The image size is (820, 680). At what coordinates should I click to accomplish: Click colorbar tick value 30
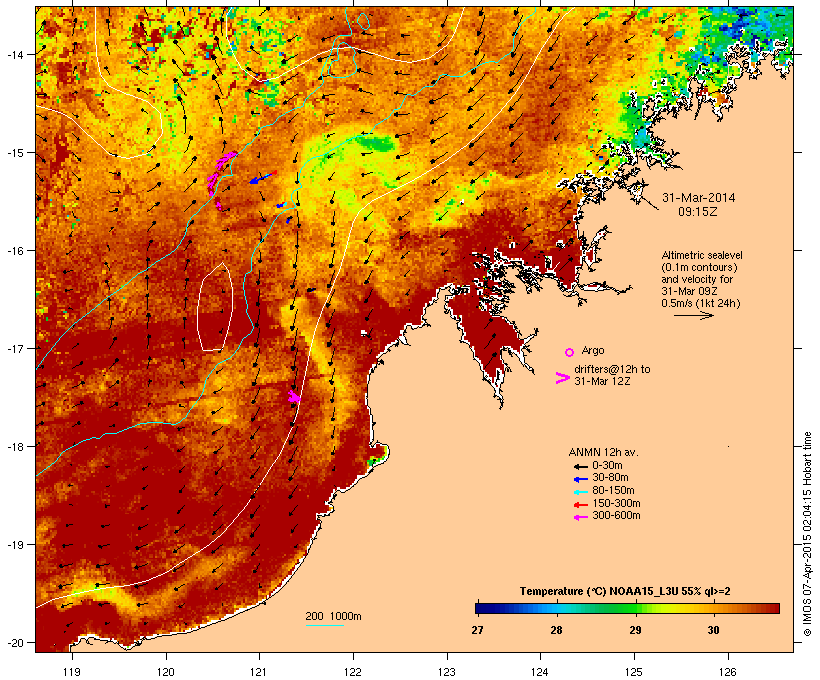[x=713, y=630]
